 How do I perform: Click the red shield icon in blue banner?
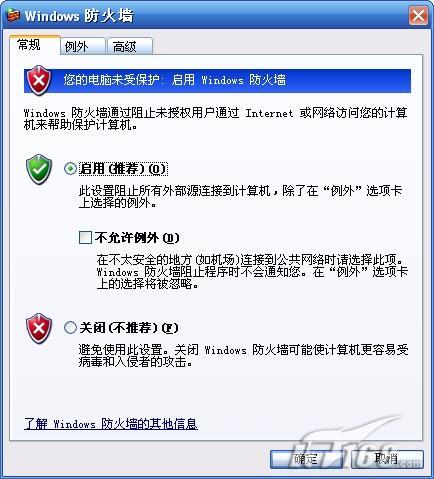[39, 80]
